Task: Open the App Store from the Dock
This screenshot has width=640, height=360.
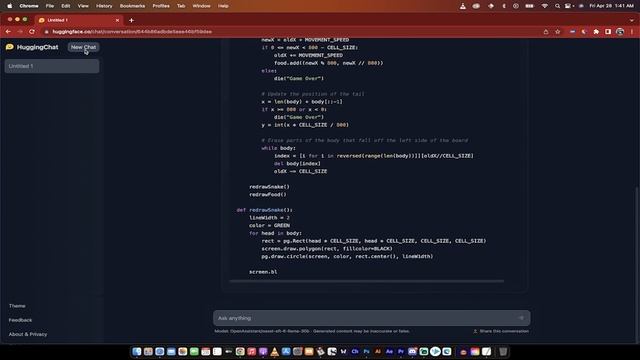Action: click(286, 351)
